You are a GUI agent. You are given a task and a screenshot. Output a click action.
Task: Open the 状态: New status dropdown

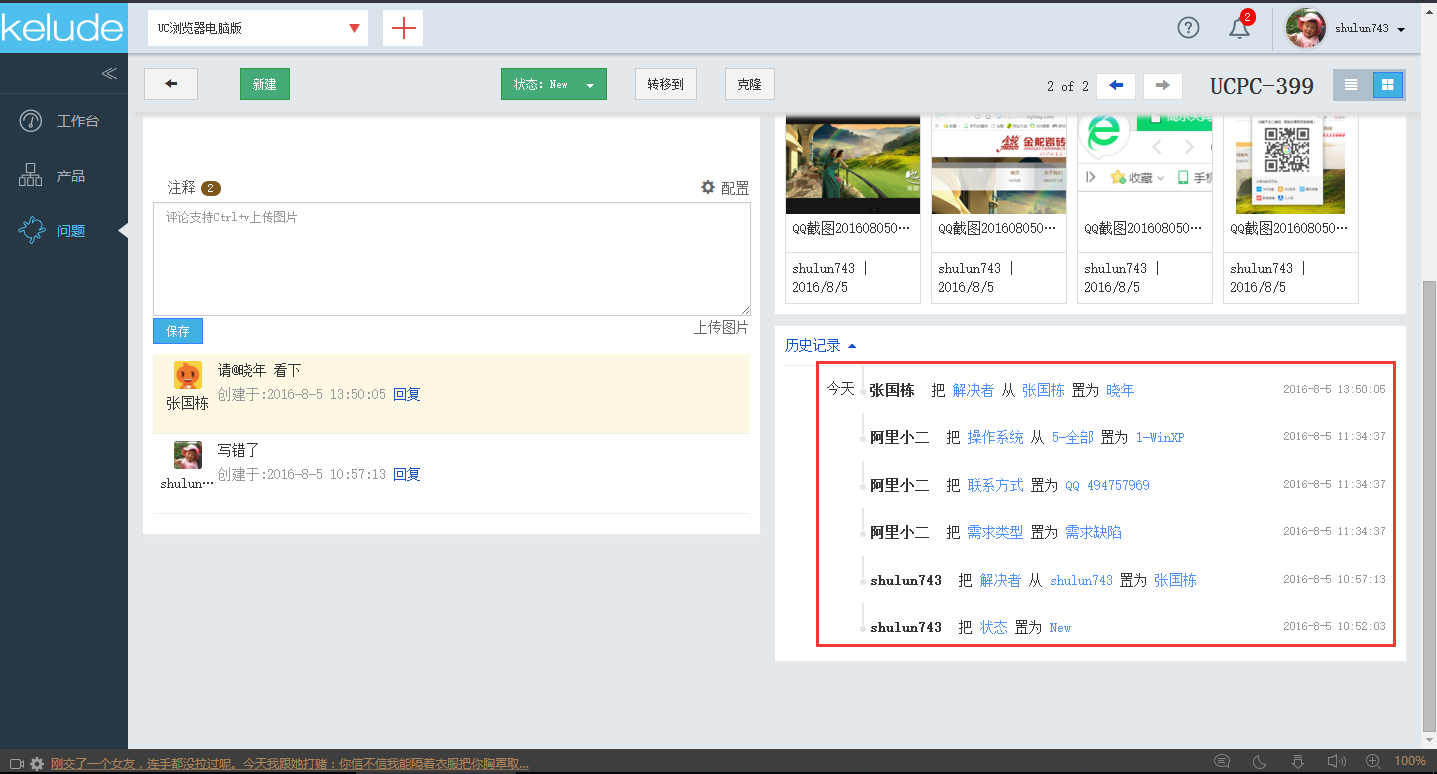554,85
